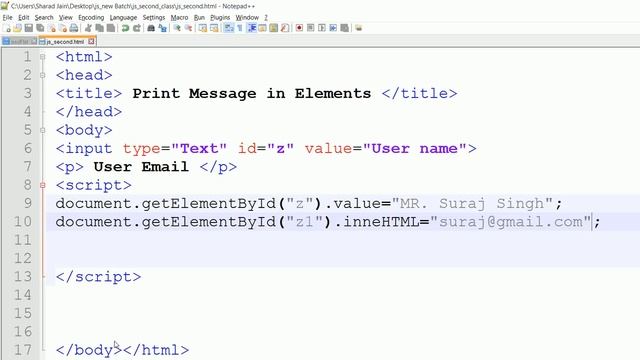Image resolution: width=640 pixels, height=360 pixels.
Task: Open the ? help menu
Action: 266,18
